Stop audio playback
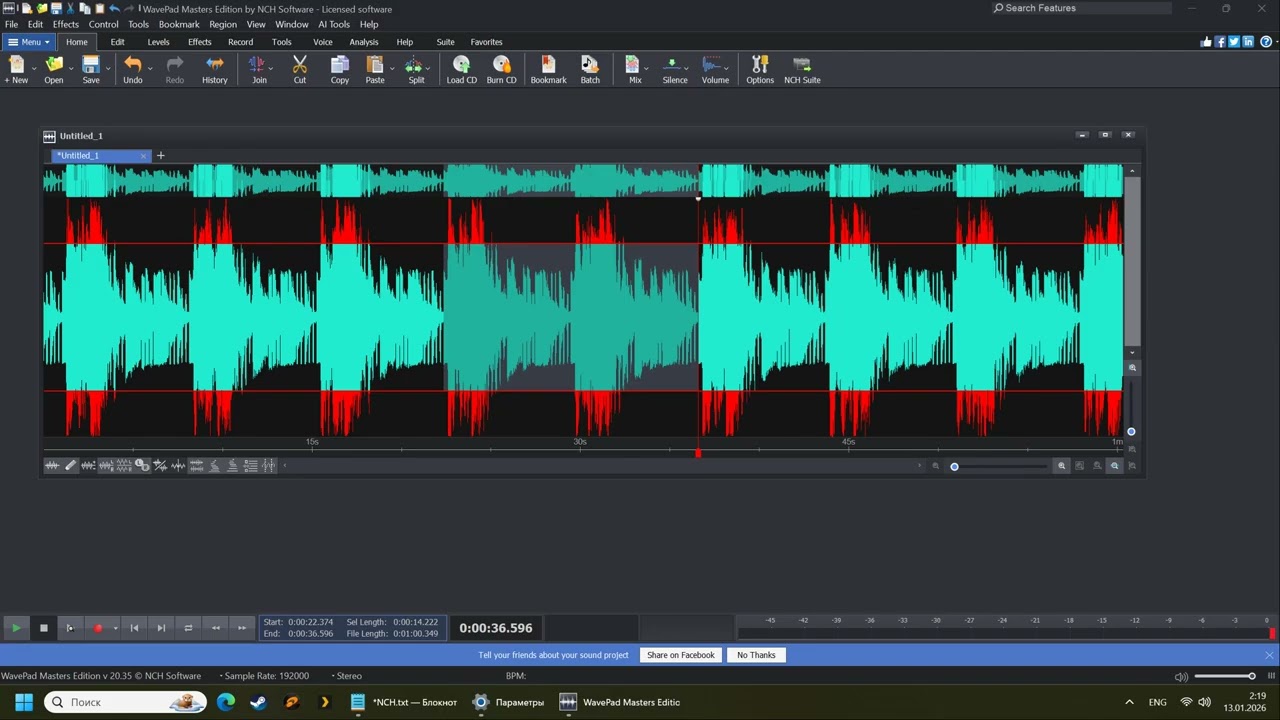 [x=44, y=628]
